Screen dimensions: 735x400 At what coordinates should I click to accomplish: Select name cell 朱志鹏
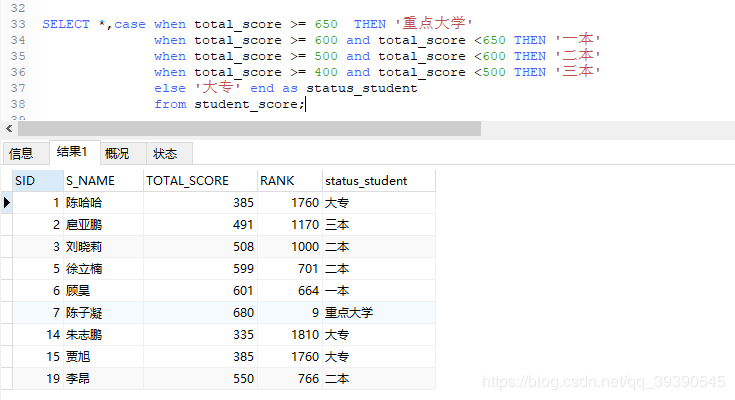point(103,335)
